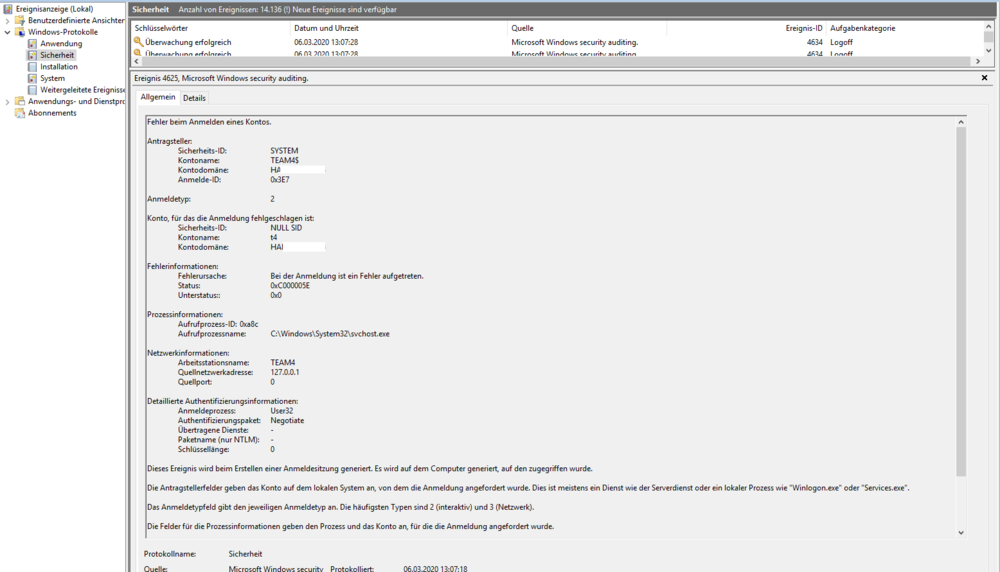This screenshot has width=1000, height=572.
Task: Select the Sicherheit log in the tree
Action: (x=57, y=55)
